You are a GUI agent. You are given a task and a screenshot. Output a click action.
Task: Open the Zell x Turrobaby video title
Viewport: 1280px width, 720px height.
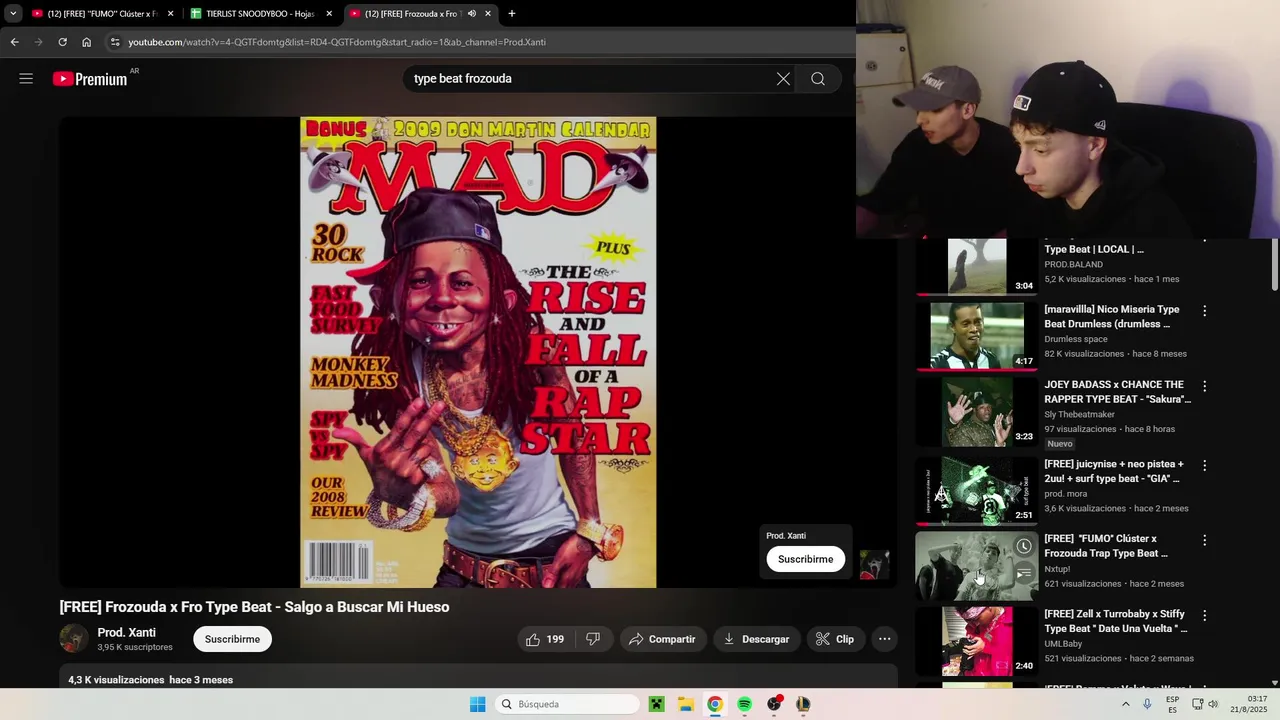tap(1116, 621)
